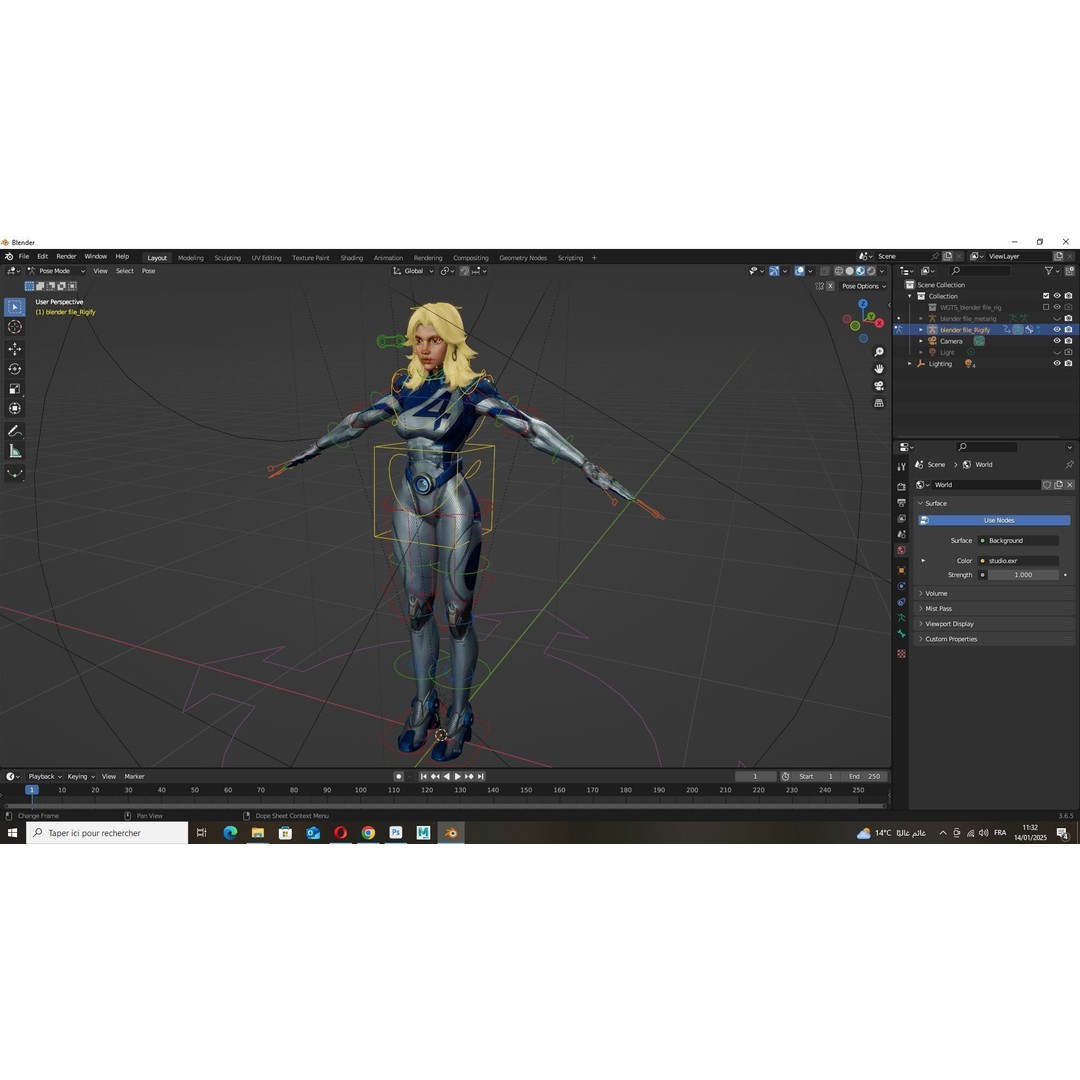Expand the Lighting collection

point(909,364)
